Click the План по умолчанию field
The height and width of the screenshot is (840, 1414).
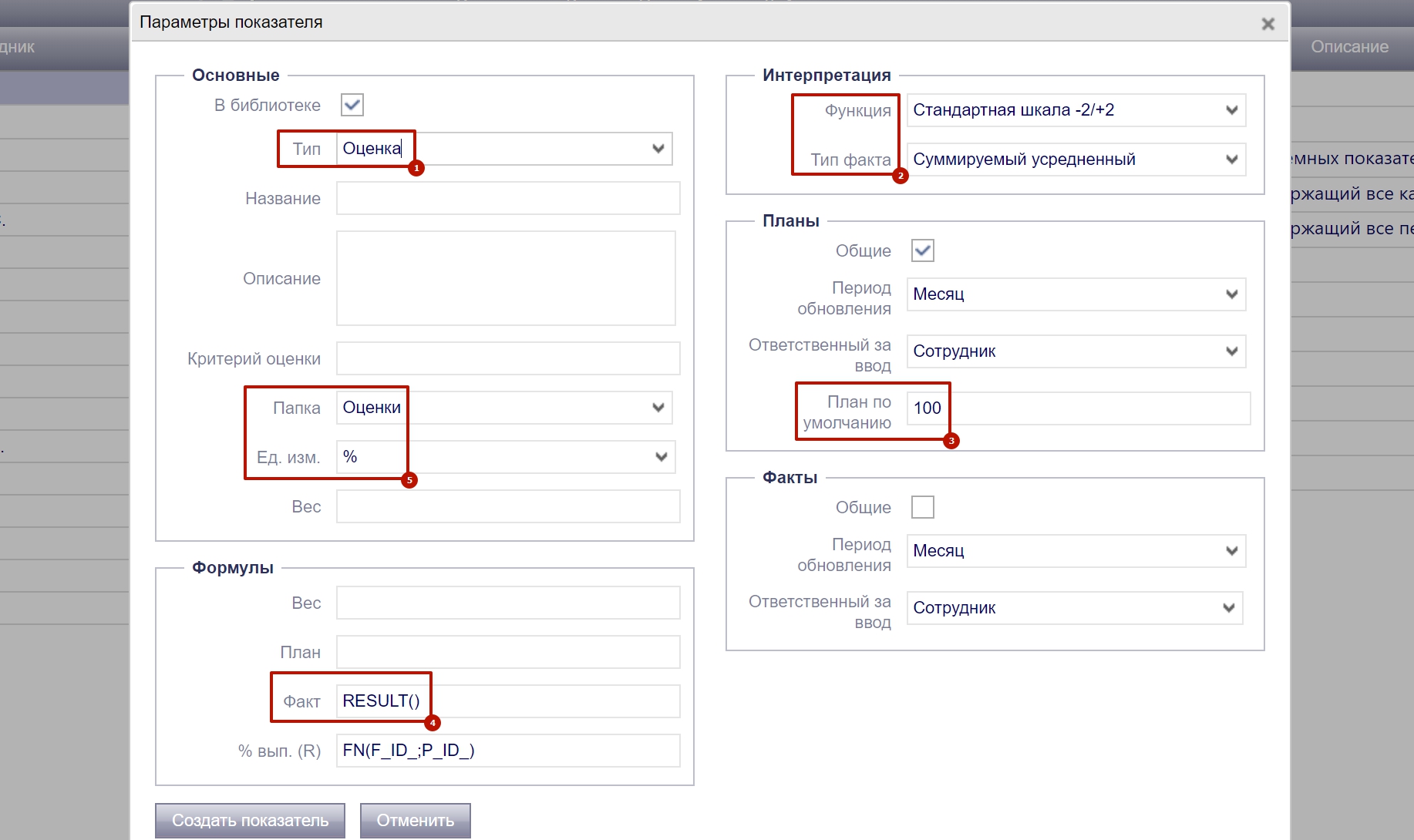[x=1077, y=408]
